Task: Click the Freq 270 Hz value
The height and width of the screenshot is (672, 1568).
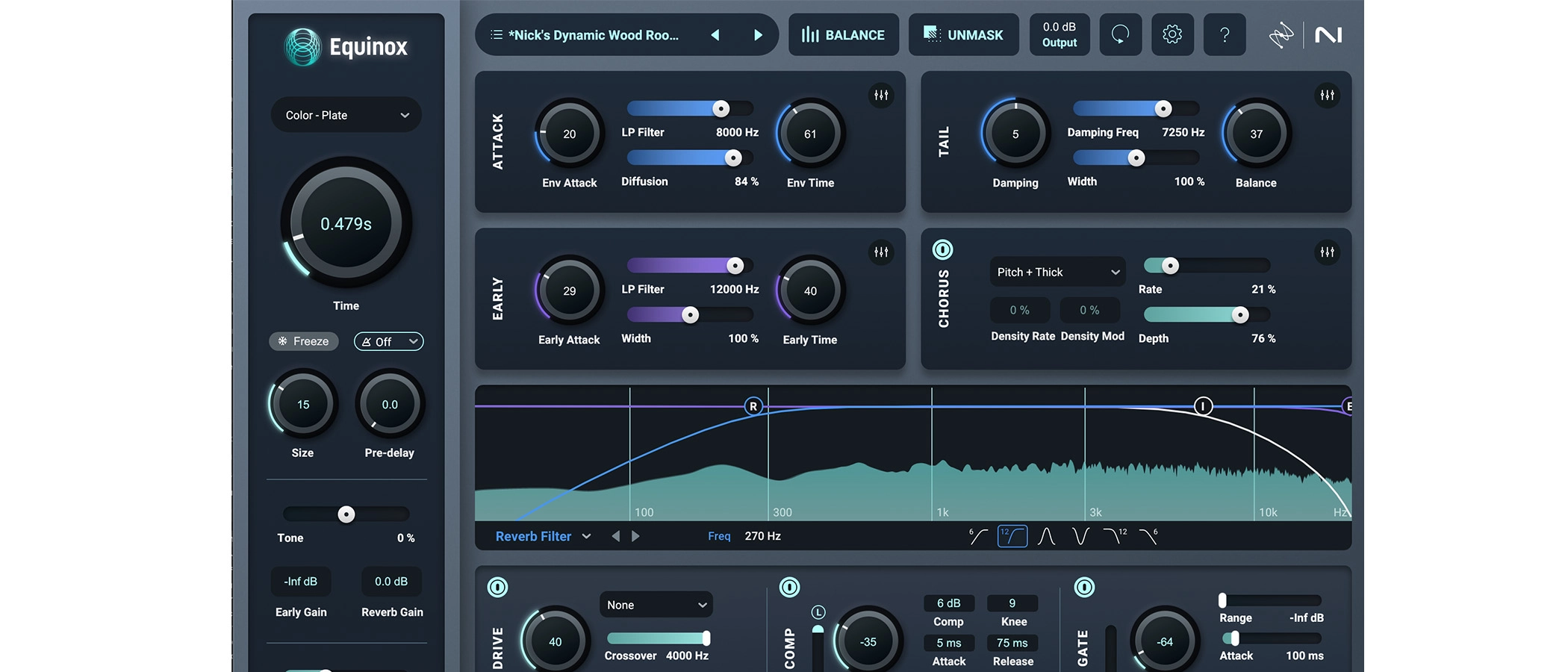Action: pos(762,536)
